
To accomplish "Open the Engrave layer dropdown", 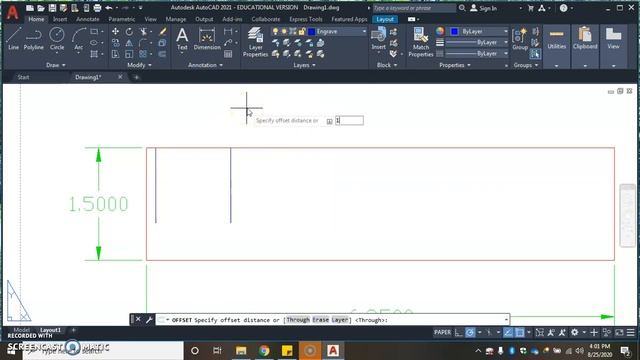I will (x=364, y=31).
